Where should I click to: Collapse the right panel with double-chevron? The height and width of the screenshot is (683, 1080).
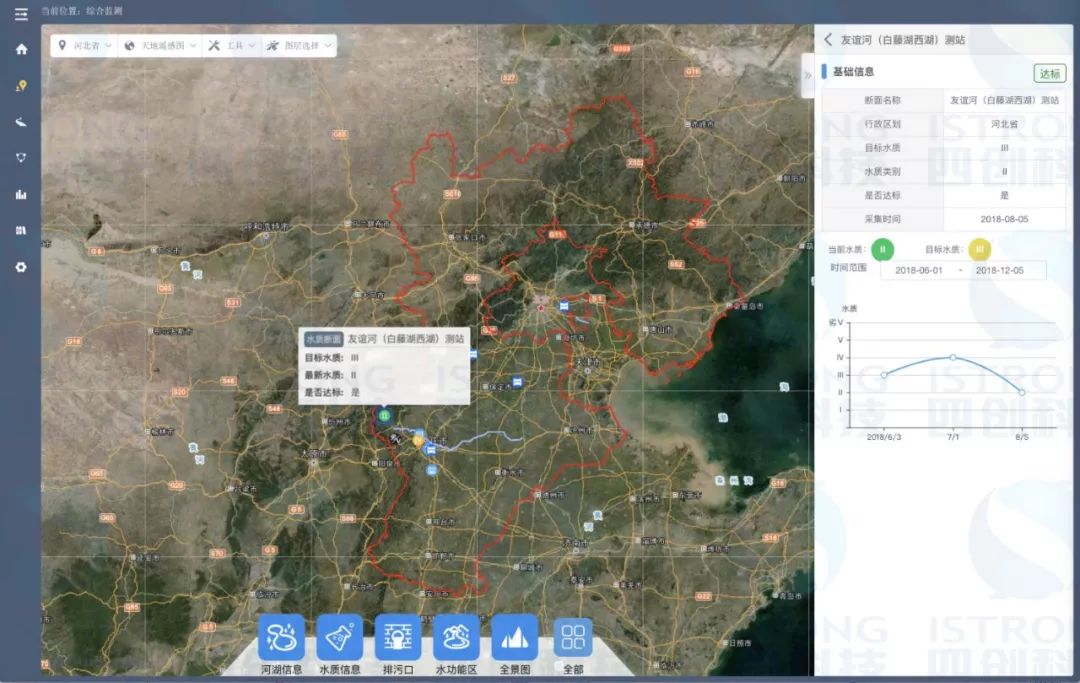[808, 76]
